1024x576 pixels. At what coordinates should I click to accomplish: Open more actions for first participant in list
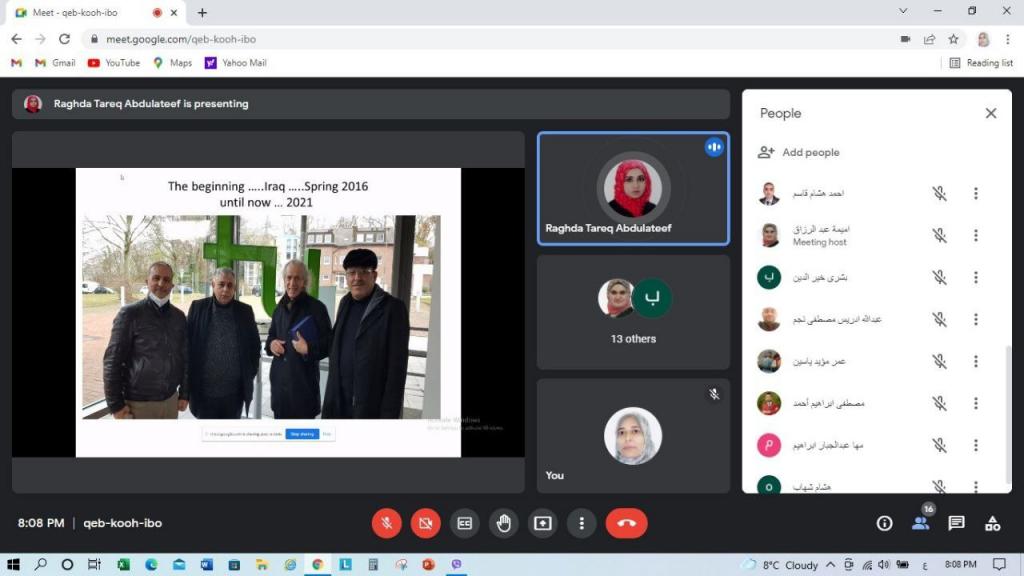pos(975,194)
